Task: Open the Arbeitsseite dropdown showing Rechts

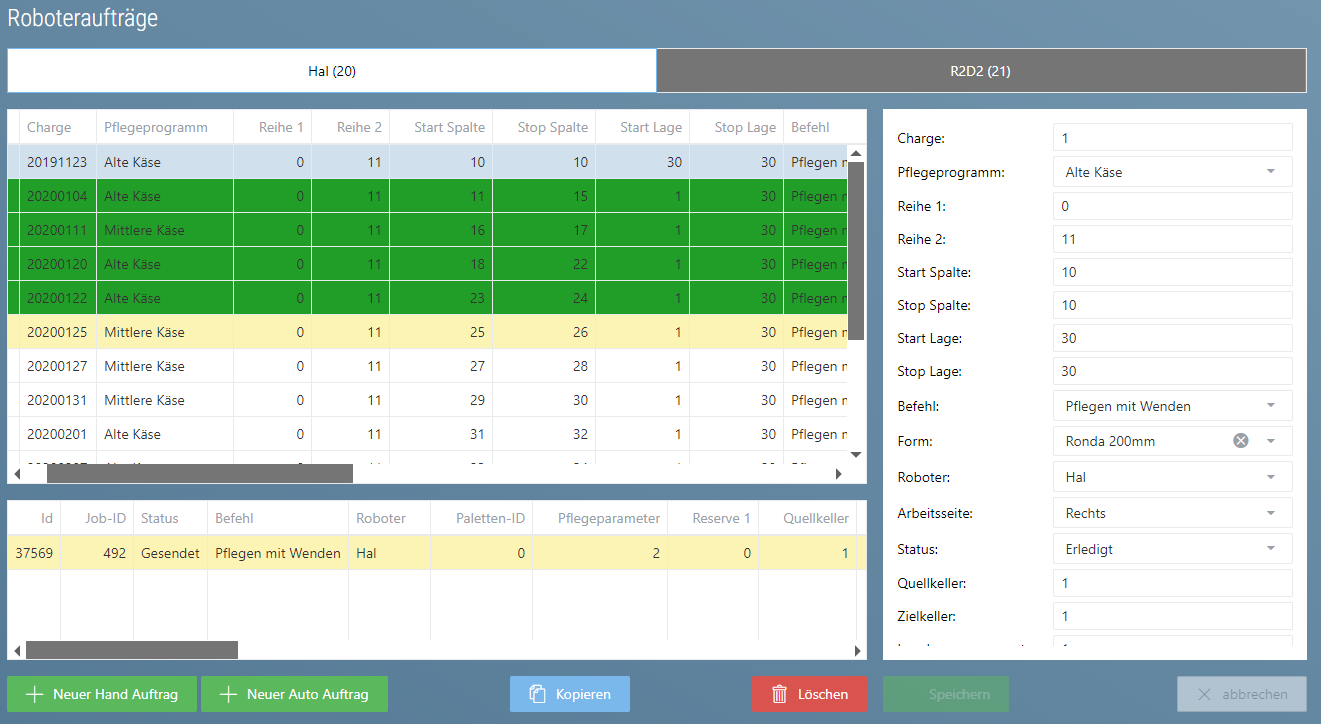Action: [1173, 513]
